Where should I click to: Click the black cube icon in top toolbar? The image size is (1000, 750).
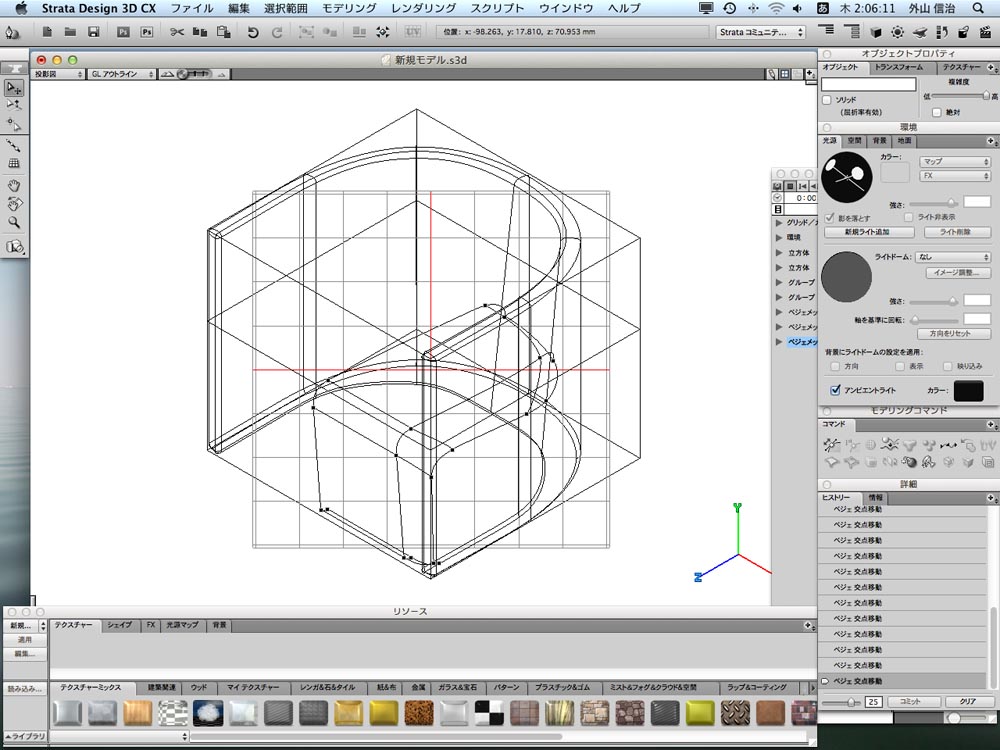[876, 32]
